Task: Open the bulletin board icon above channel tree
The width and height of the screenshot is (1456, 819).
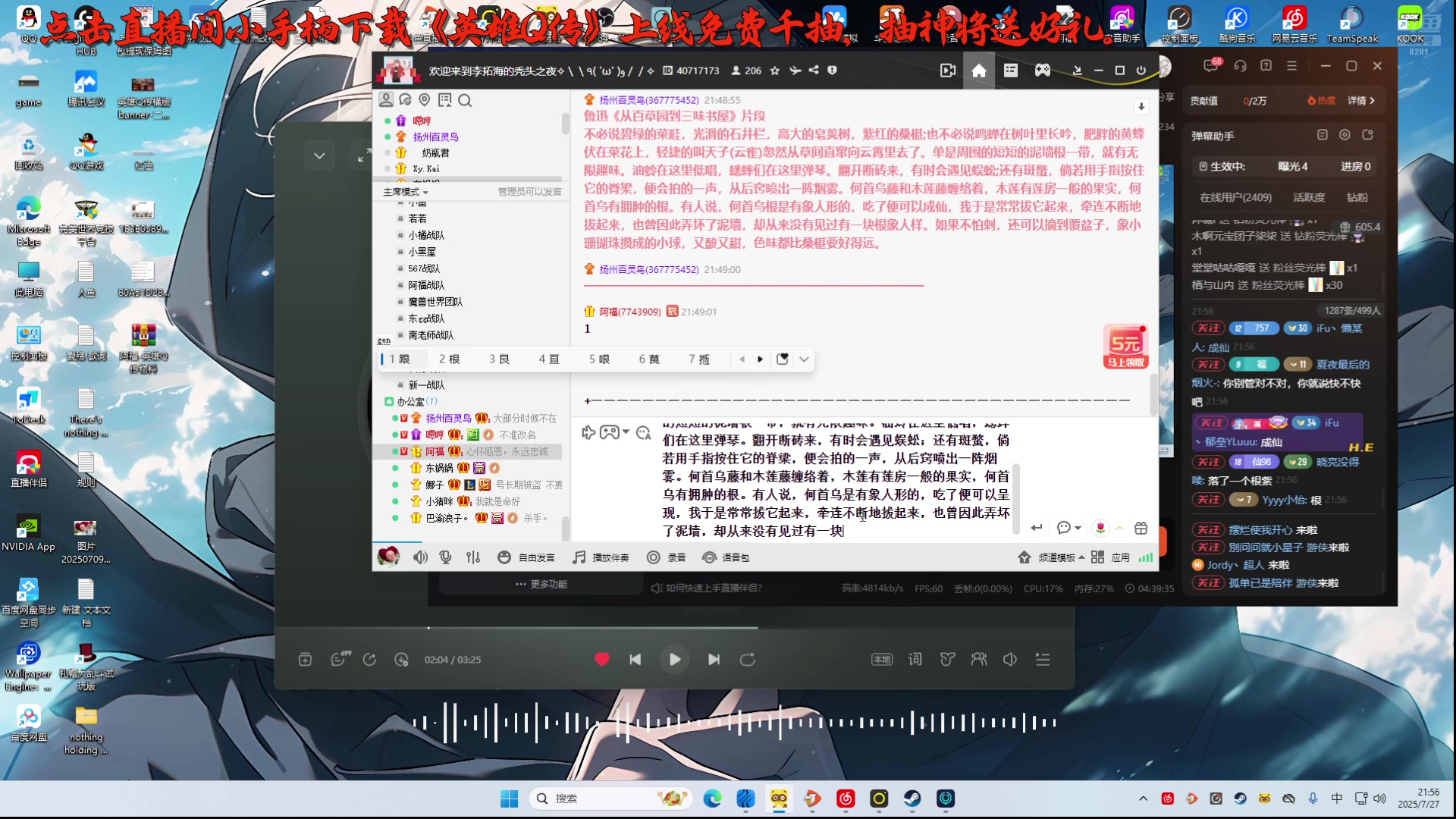Action: [444, 99]
